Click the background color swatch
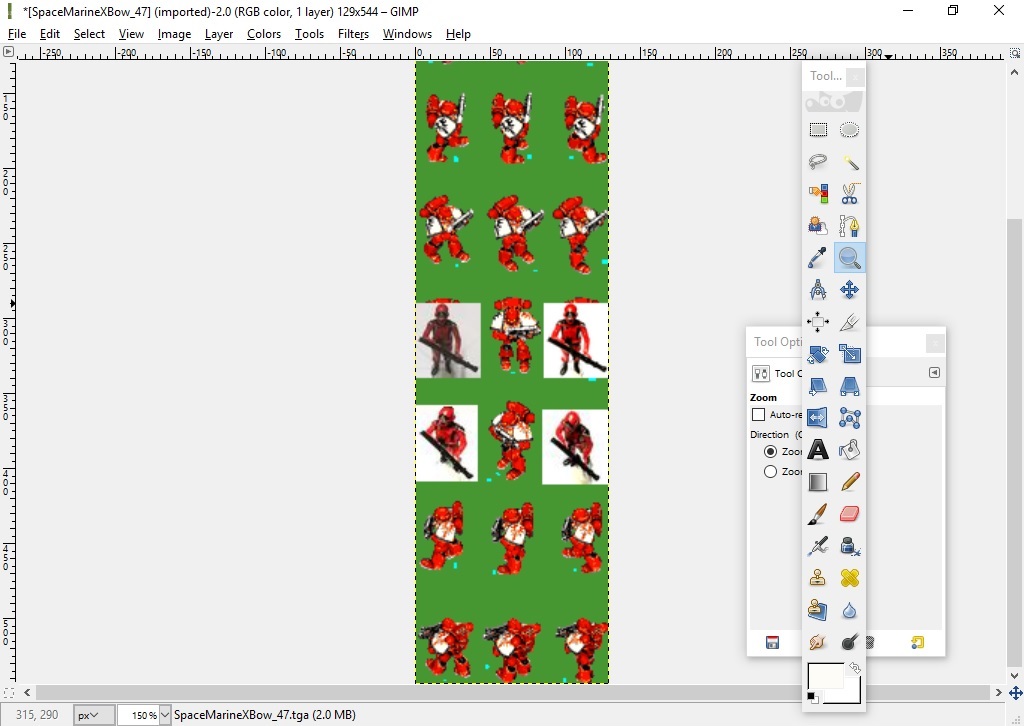The width and height of the screenshot is (1024, 726). click(852, 695)
